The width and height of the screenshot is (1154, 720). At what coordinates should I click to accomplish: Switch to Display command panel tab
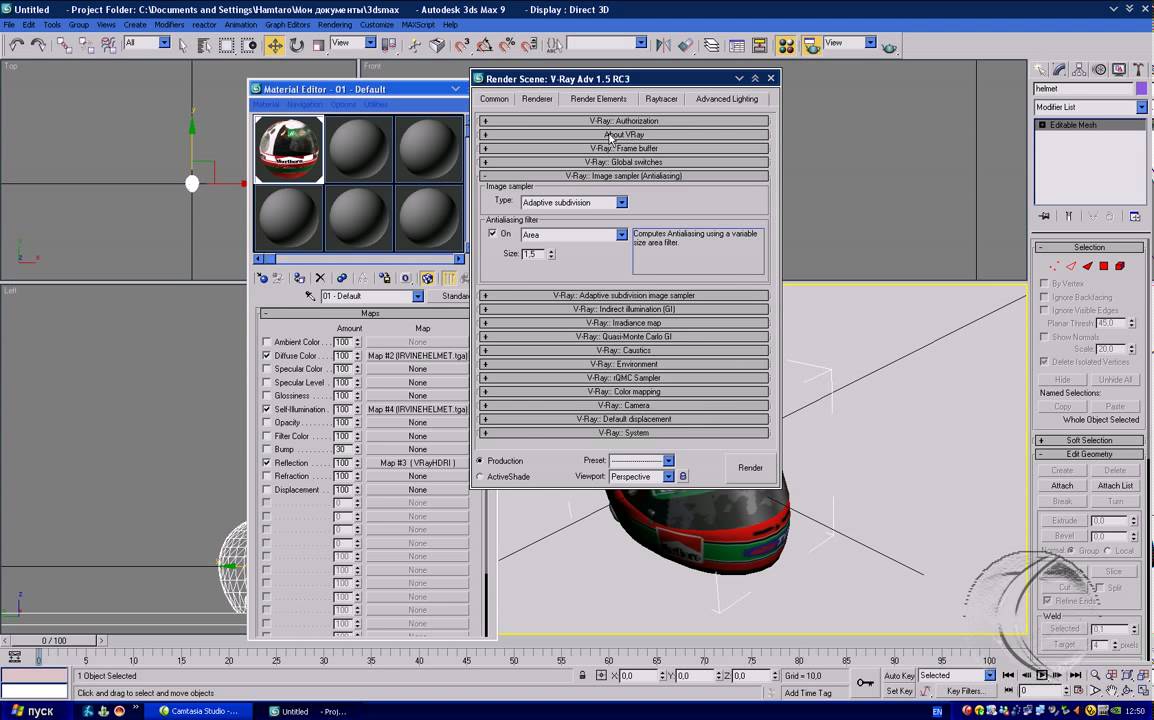[x=1119, y=70]
